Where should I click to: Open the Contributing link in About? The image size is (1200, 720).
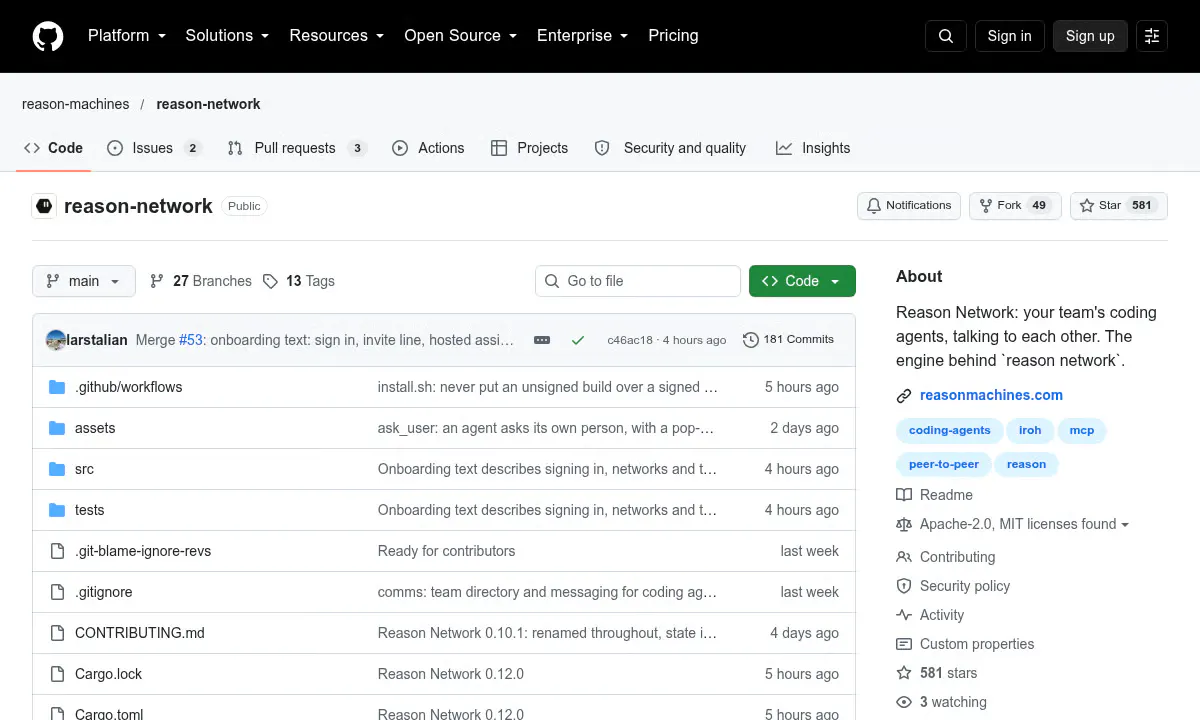click(945, 557)
